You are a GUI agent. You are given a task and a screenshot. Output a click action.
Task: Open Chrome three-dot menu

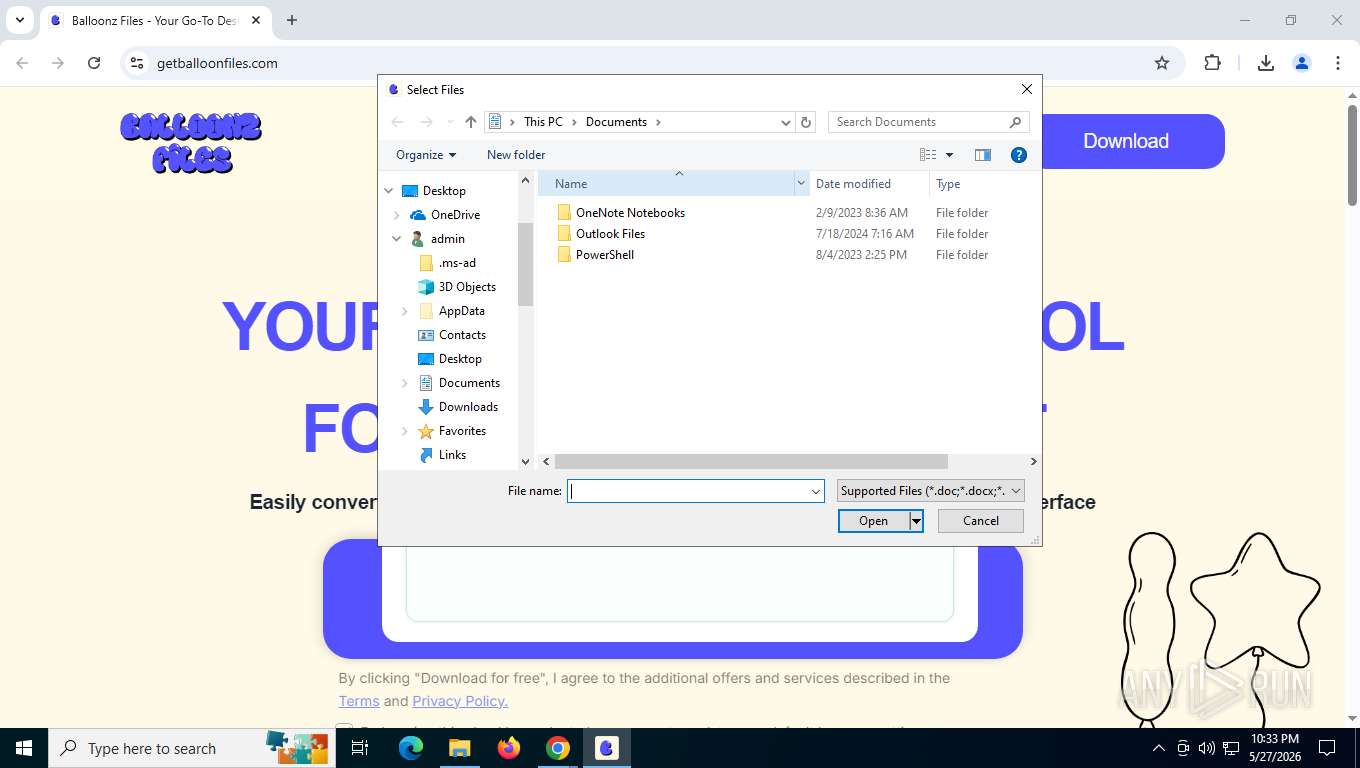(1338, 63)
